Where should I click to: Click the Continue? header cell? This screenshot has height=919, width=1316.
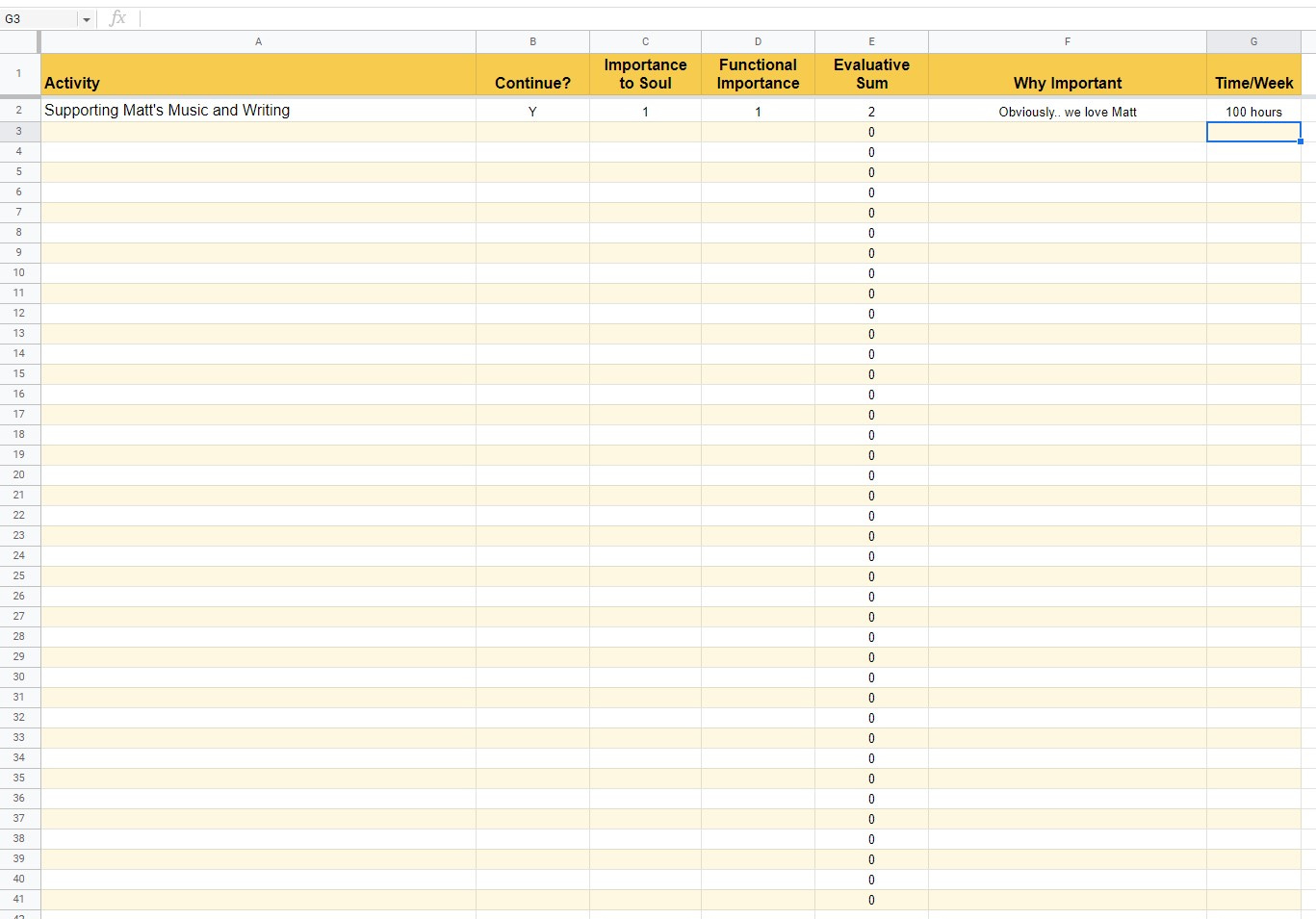point(532,74)
